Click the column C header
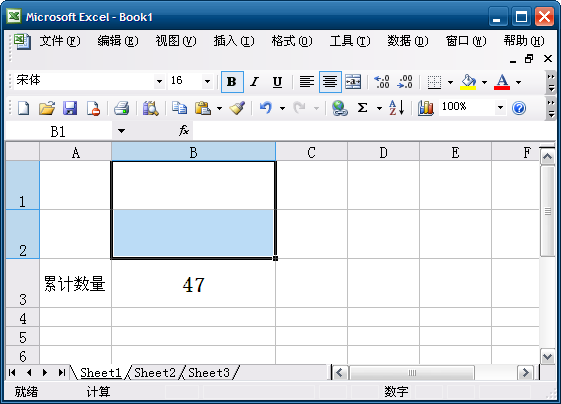561x404 pixels. [x=311, y=152]
